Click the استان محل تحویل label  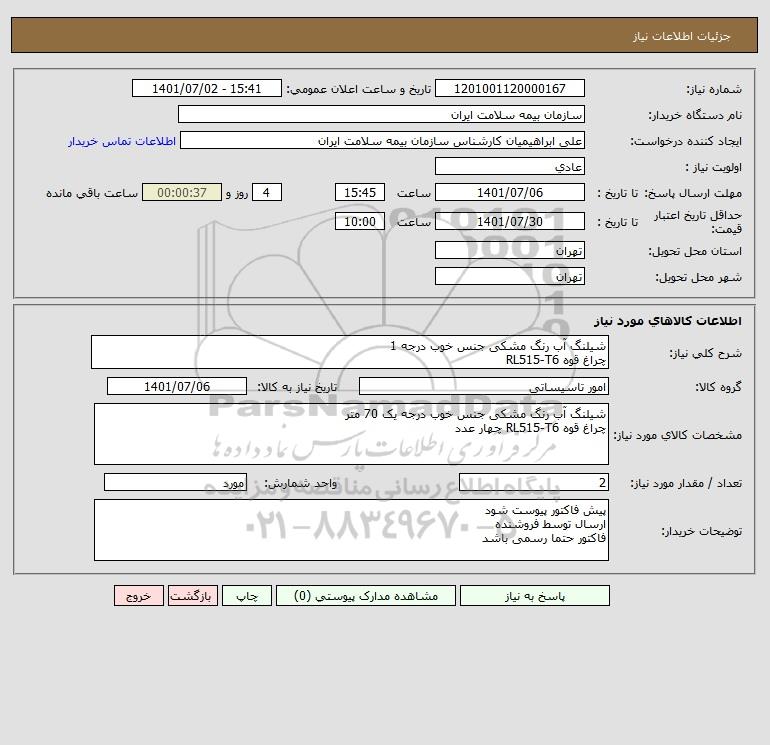[x=695, y=251]
